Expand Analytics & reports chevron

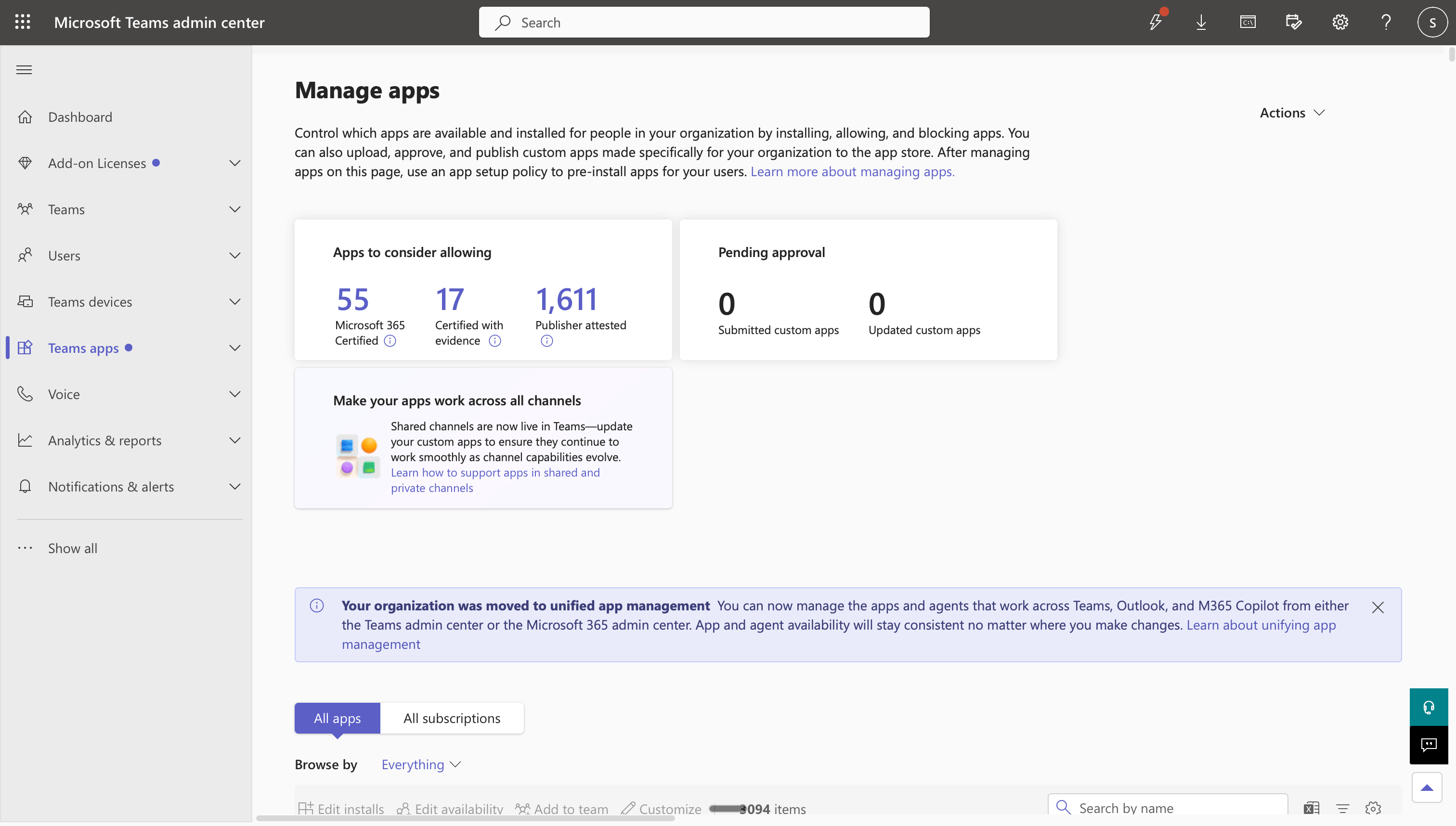pyautogui.click(x=234, y=440)
